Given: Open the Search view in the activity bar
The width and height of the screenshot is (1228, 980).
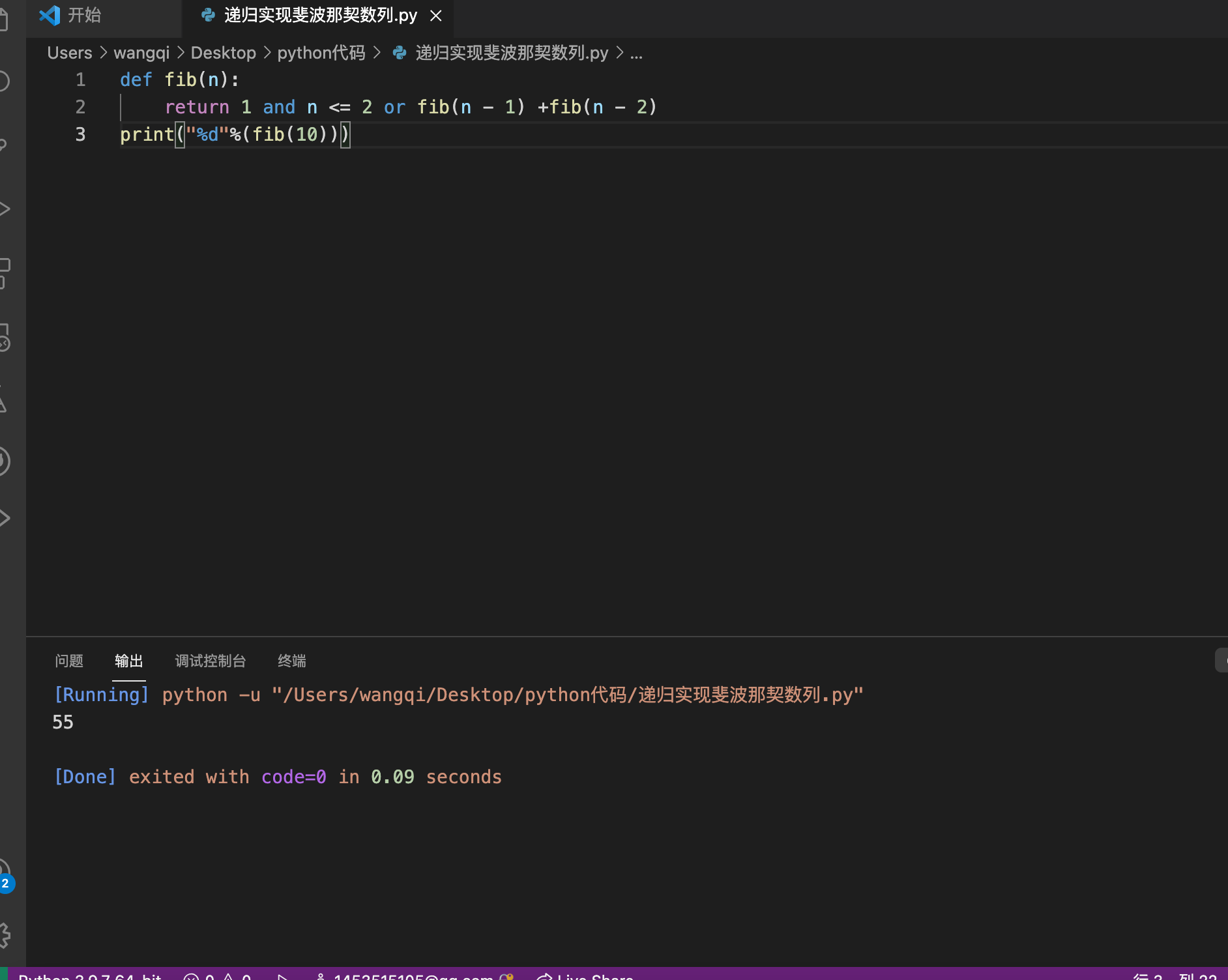Looking at the screenshot, I should [4, 81].
